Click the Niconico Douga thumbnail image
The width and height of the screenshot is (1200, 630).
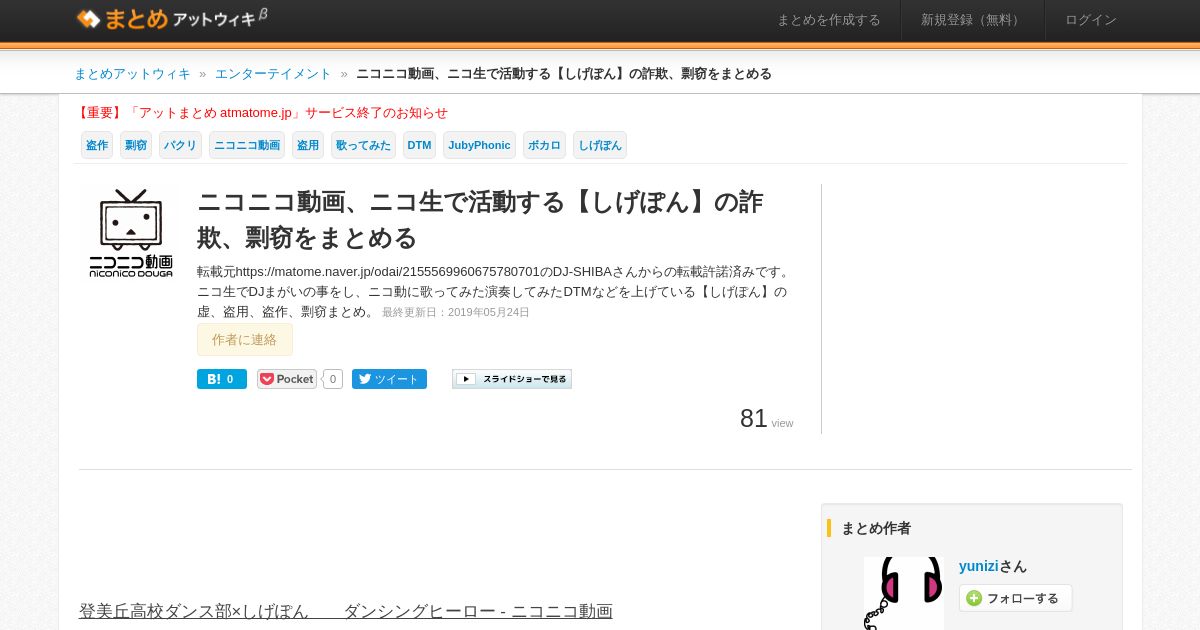pos(131,232)
